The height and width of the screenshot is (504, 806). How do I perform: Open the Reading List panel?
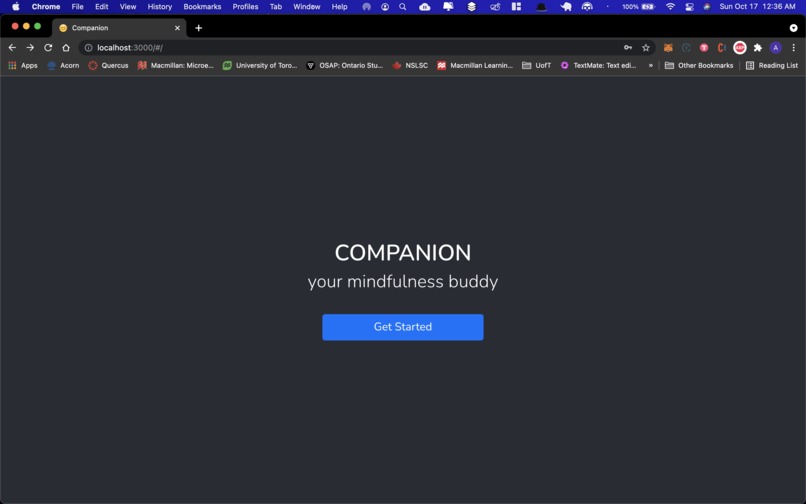pos(772,65)
